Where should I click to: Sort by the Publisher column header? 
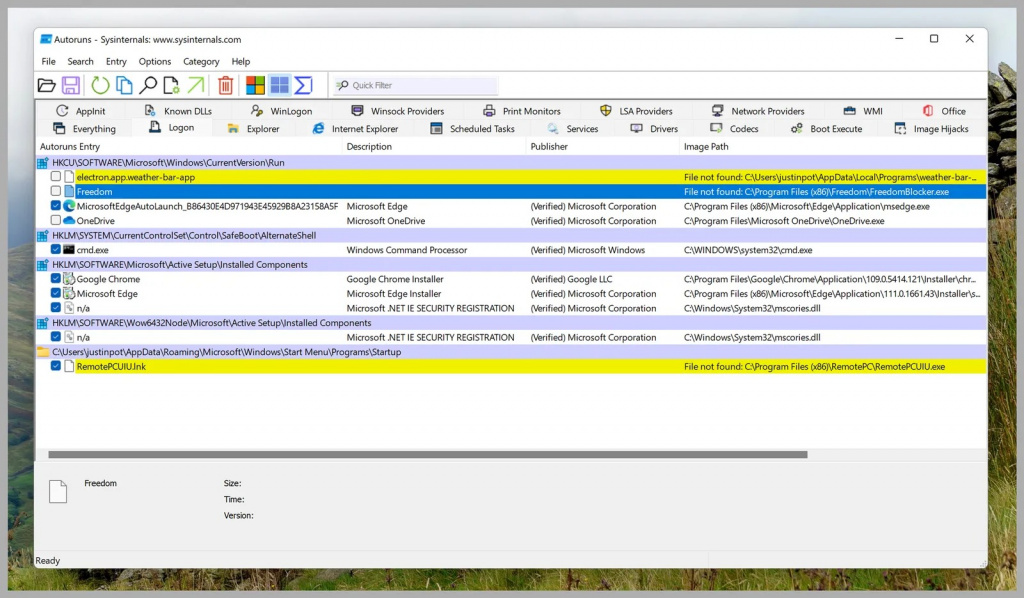[x=549, y=147]
